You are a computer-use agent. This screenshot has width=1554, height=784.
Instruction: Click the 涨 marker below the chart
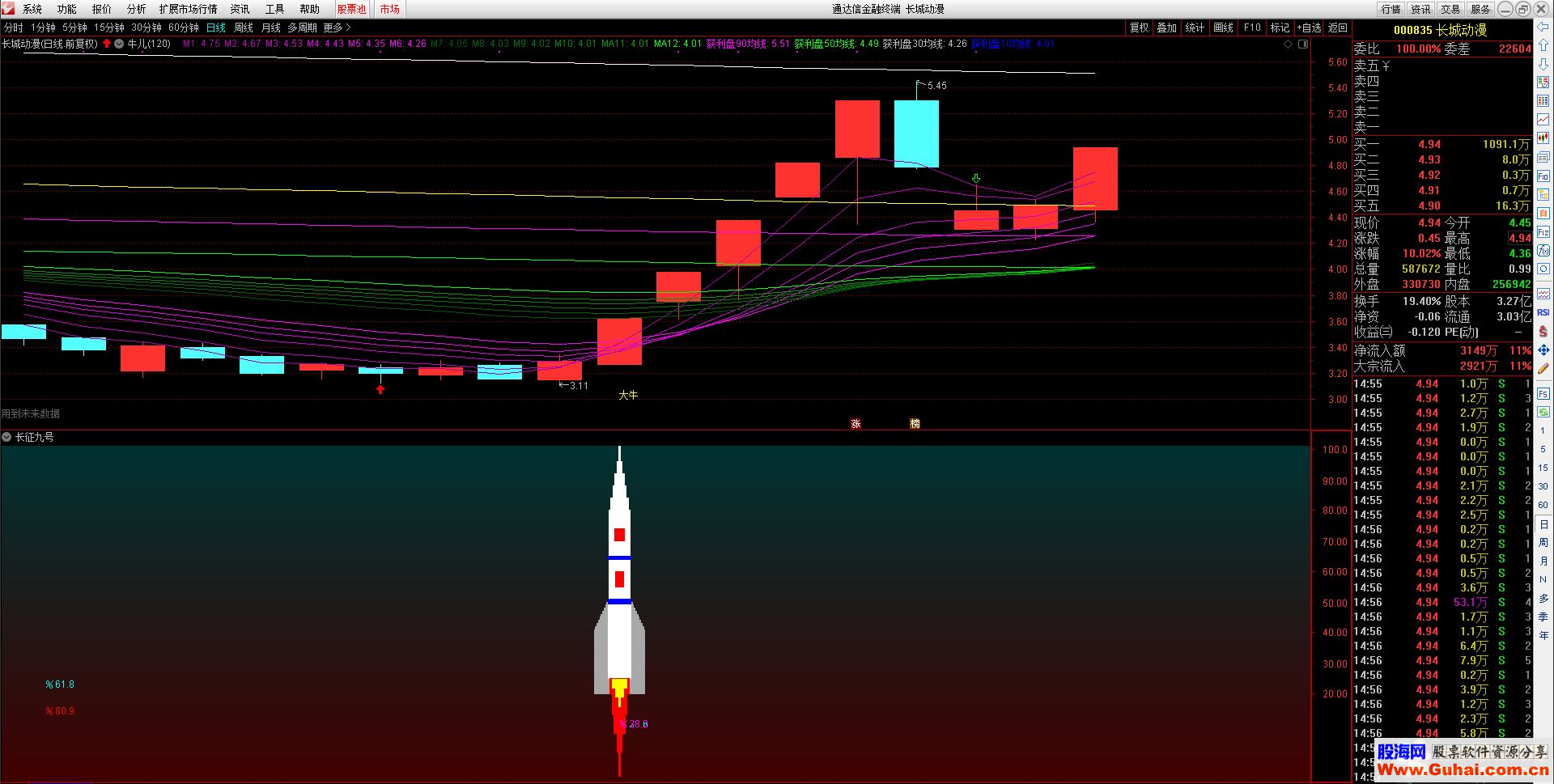coord(856,424)
